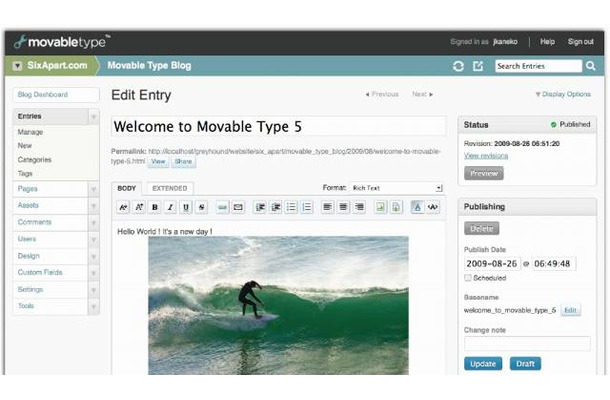Image resolution: width=610 pixels, height=400 pixels.
Task: Toggle underline formatting
Action: click(186, 207)
